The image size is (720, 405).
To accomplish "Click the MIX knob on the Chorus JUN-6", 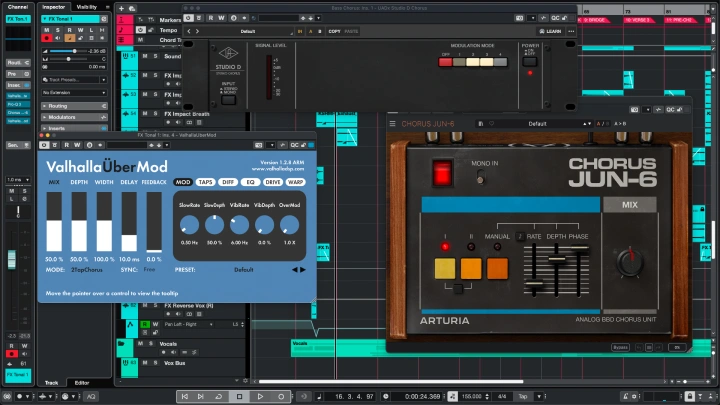I will 630,261.
